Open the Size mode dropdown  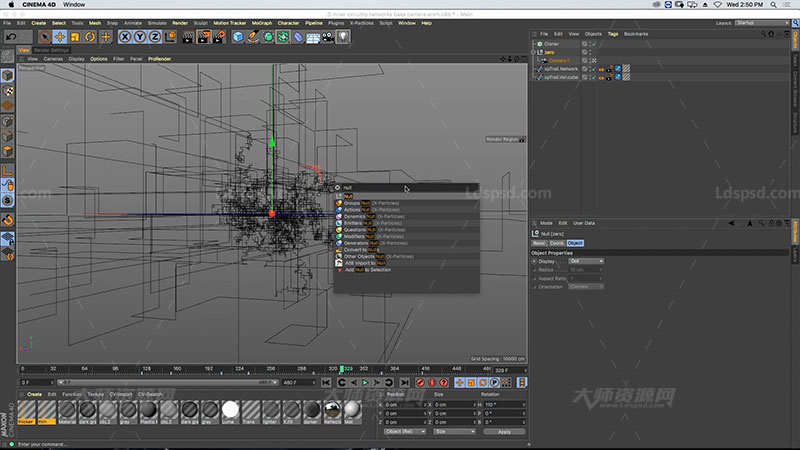(454, 432)
